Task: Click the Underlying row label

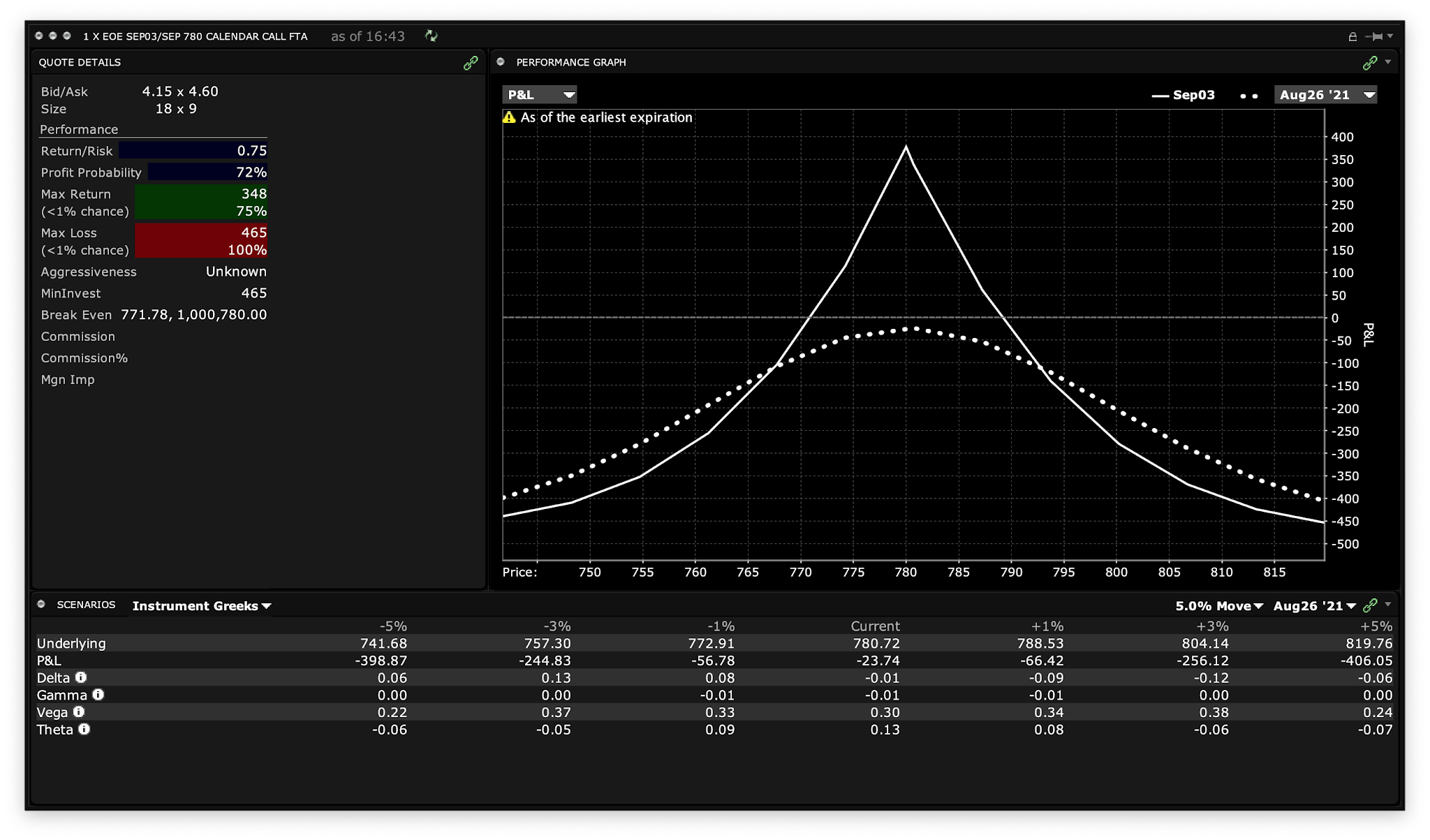Action: point(71,643)
